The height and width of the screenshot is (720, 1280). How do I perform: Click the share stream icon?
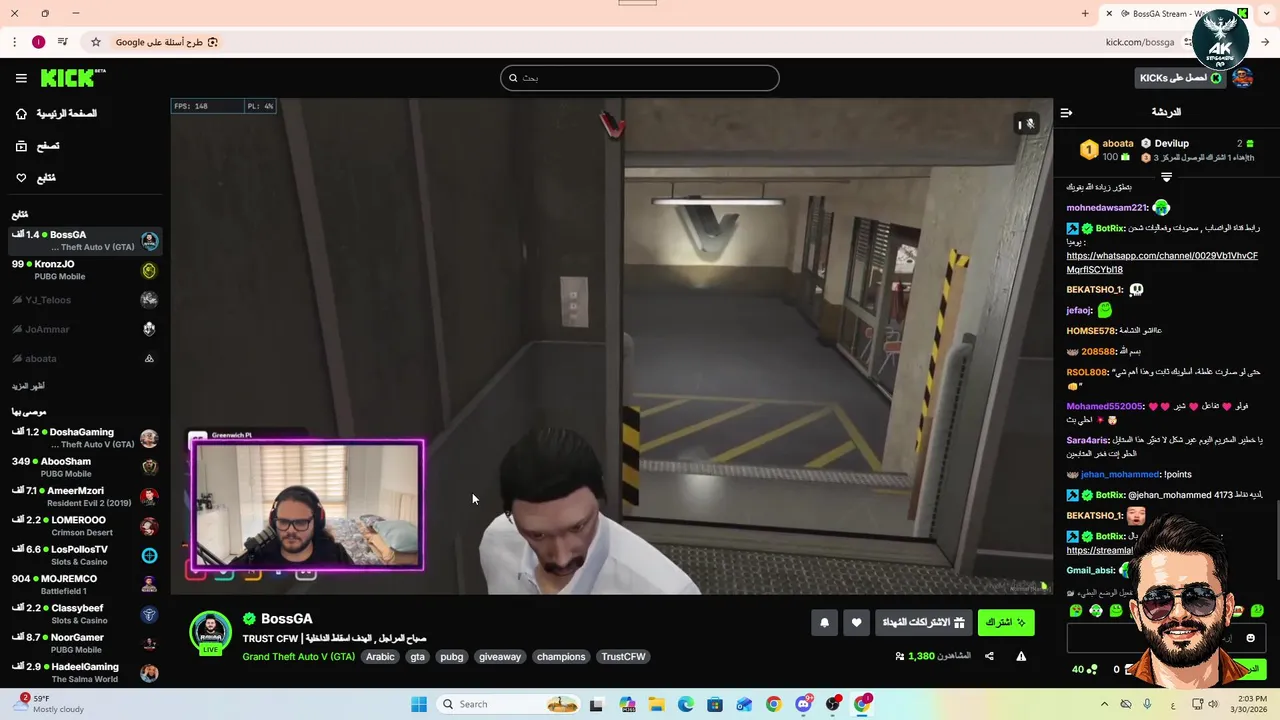pyautogui.click(x=989, y=657)
